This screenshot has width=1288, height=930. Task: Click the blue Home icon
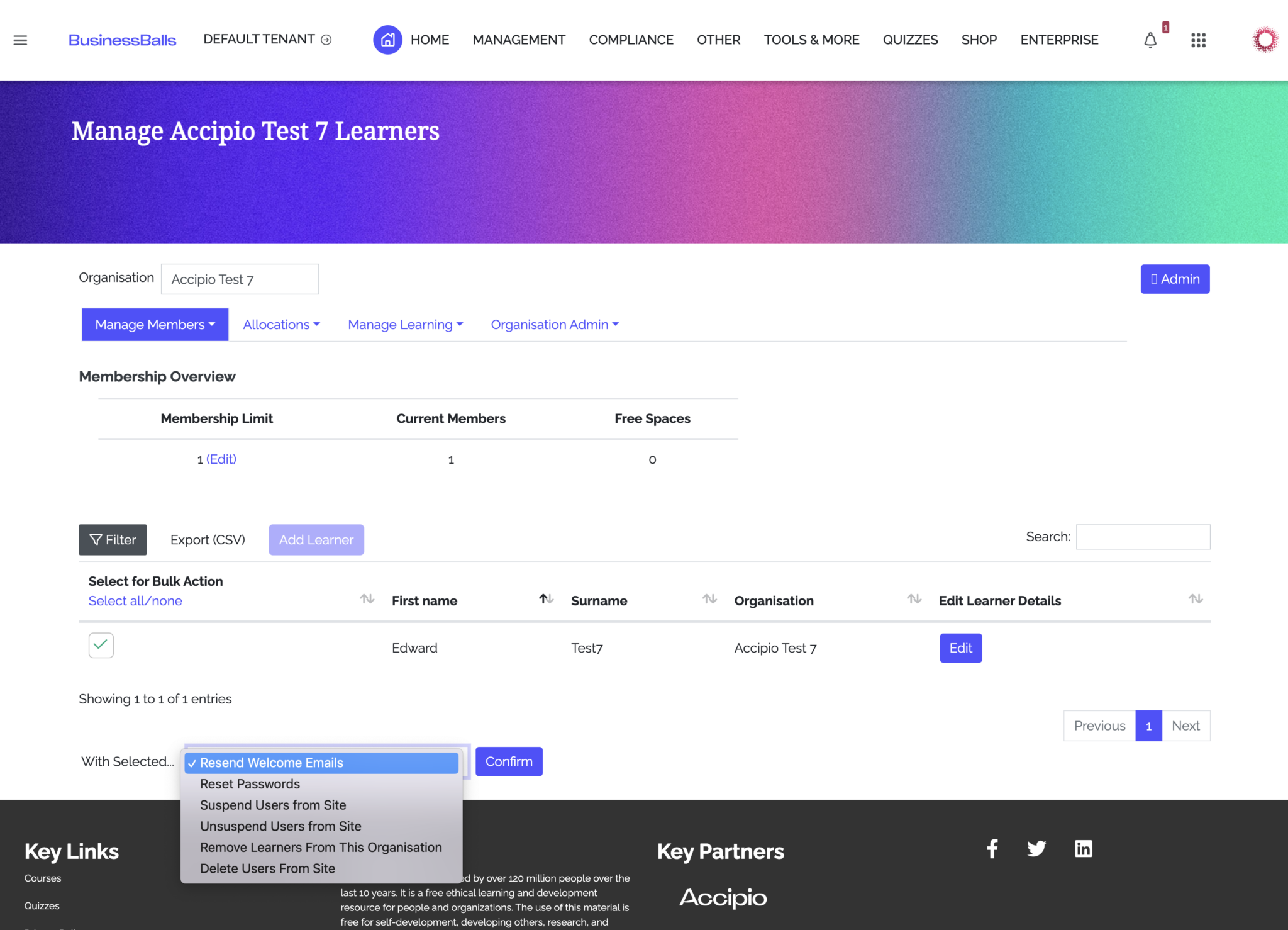click(x=387, y=40)
